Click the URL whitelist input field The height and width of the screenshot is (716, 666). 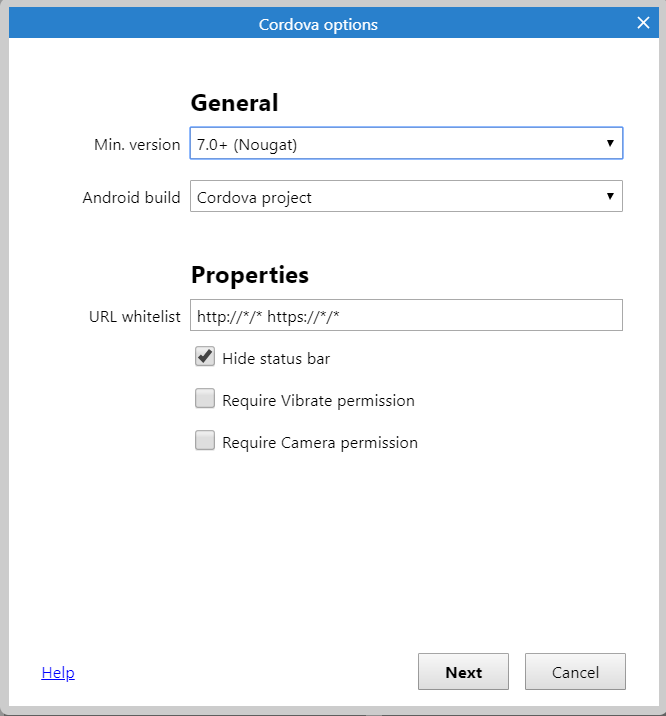pyautogui.click(x=406, y=315)
